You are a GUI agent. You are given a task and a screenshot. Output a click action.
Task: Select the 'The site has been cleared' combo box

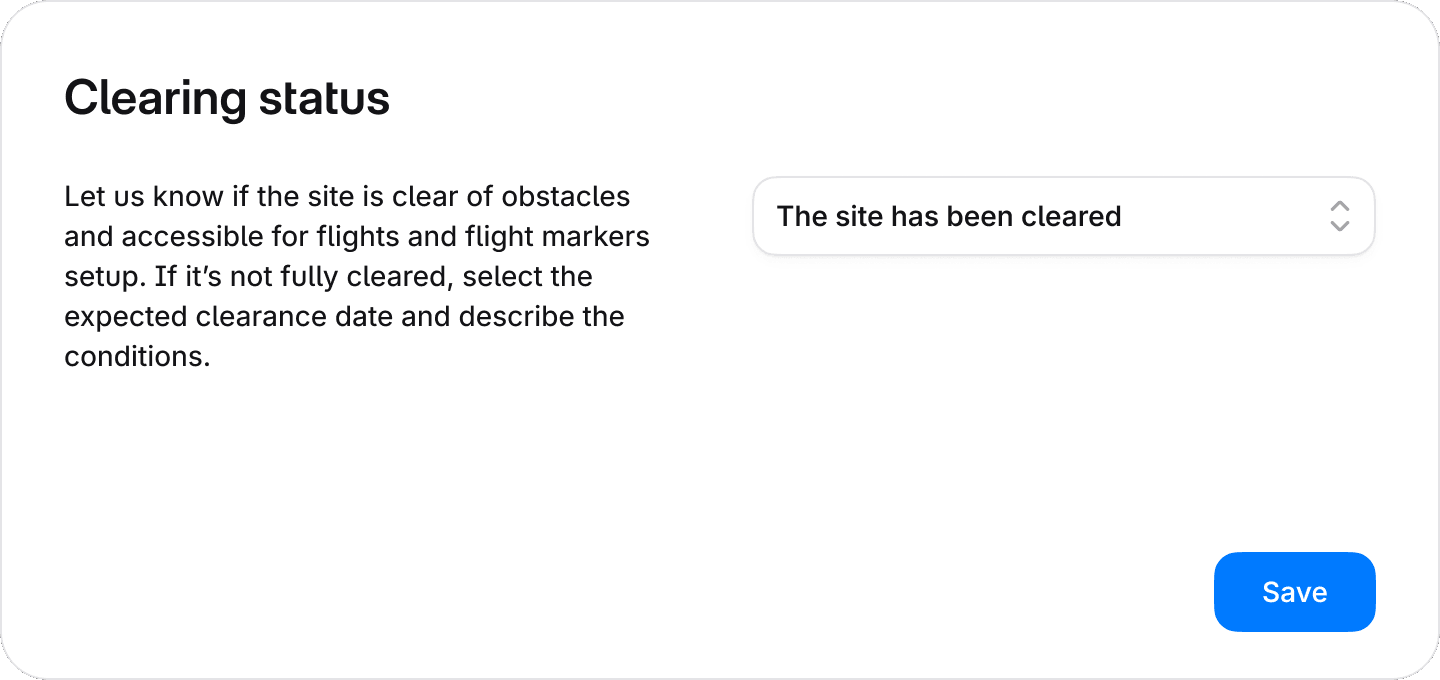(x=1064, y=216)
